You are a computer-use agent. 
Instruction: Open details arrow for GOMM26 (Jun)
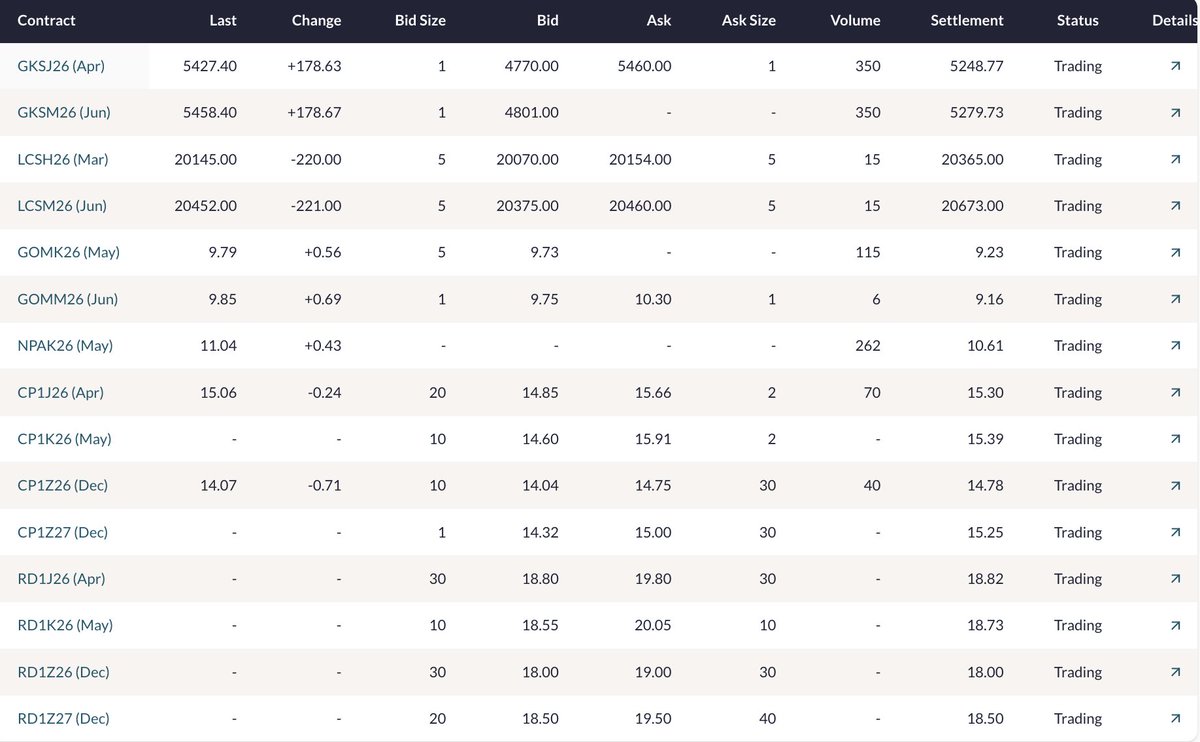(1174, 299)
